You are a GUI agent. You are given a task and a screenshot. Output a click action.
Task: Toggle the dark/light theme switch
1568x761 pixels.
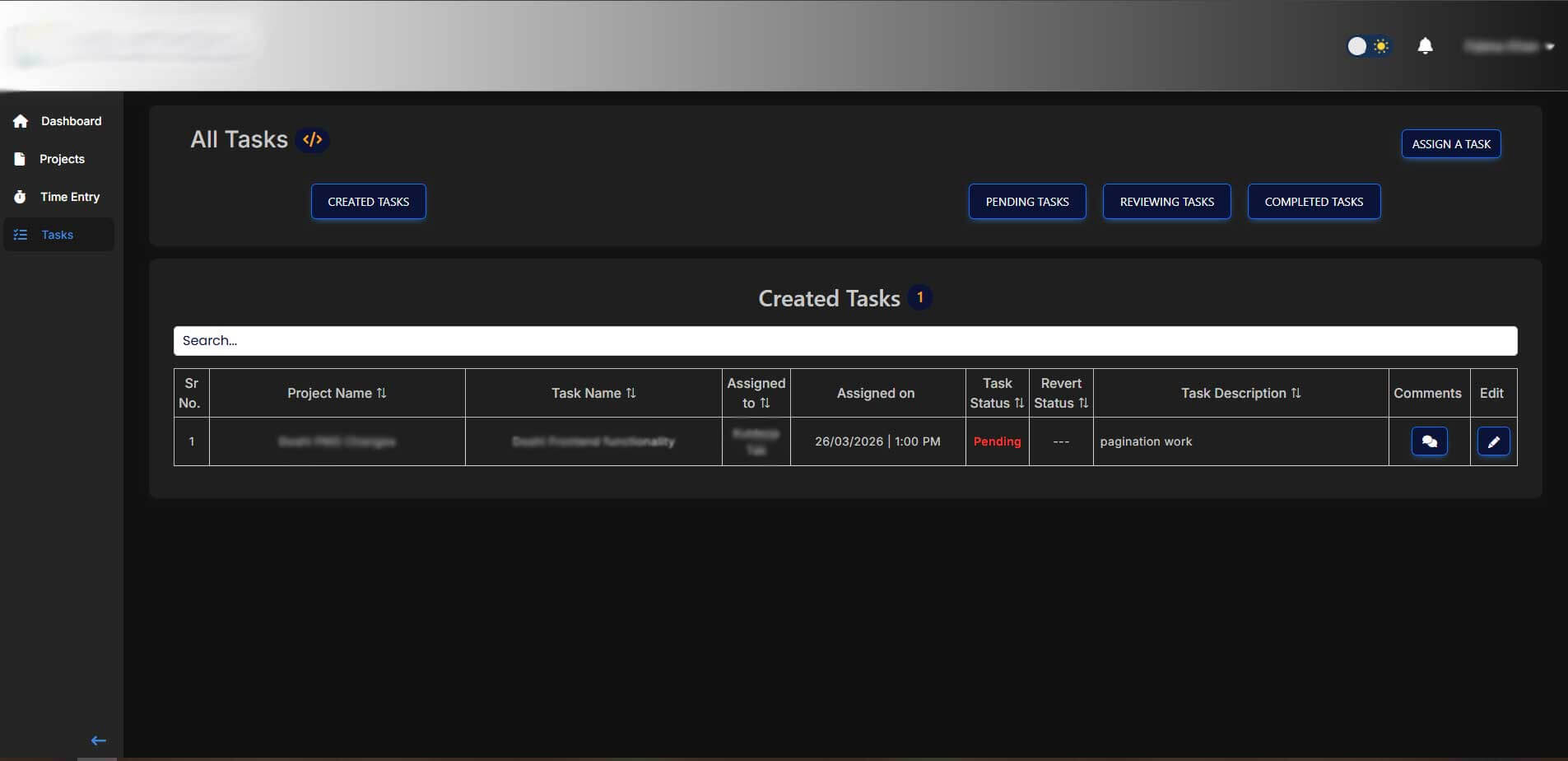tap(1368, 46)
